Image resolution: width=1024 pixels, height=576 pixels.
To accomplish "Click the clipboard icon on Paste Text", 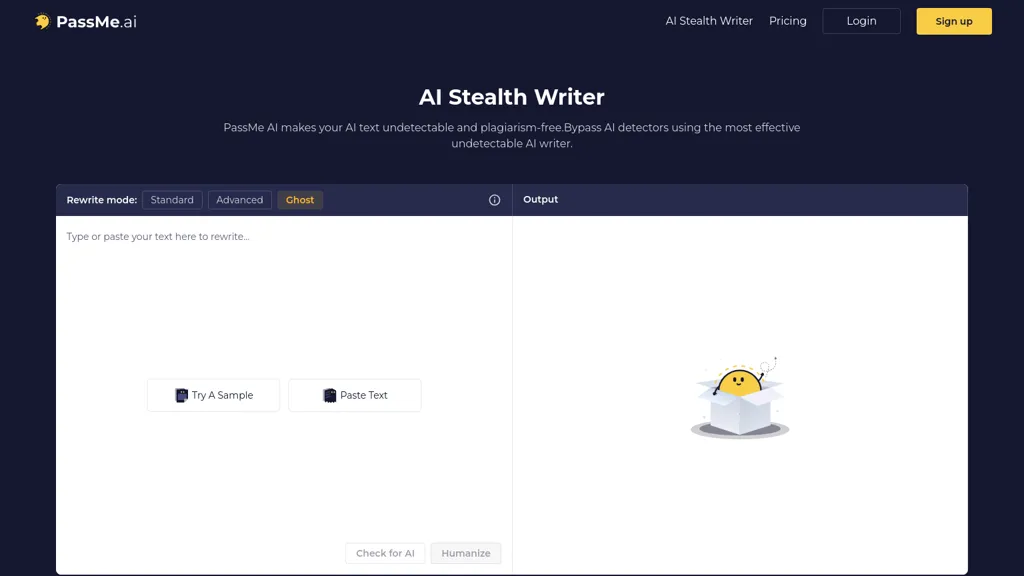I will [x=329, y=395].
